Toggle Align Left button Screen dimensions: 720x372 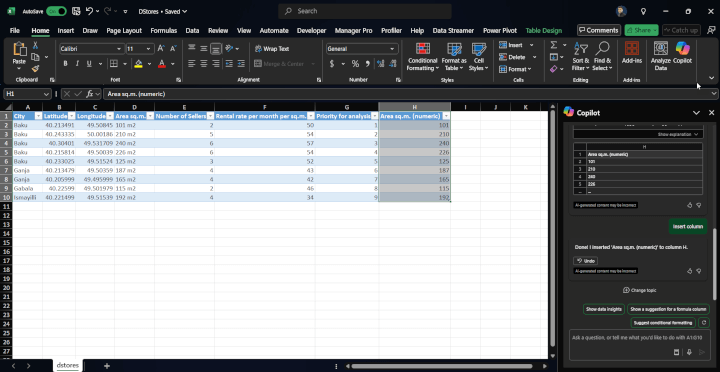(x=192, y=64)
